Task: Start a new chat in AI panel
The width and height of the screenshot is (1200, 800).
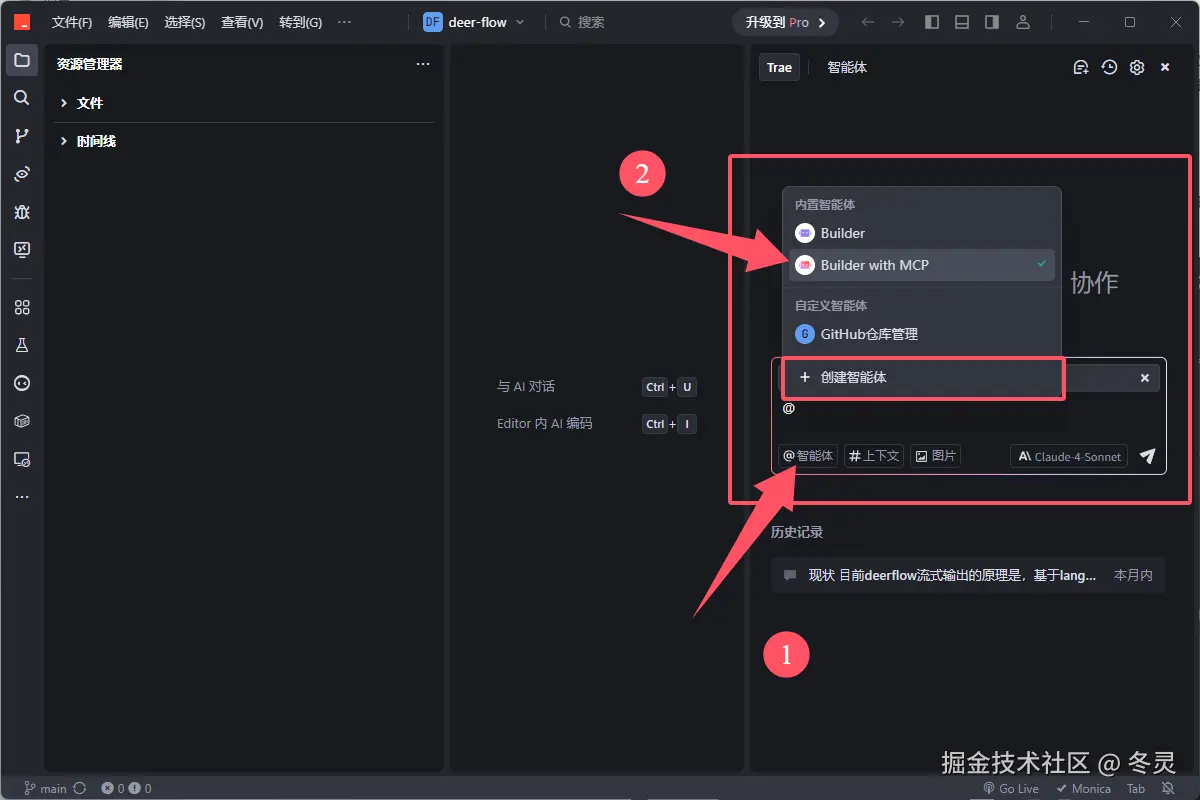Action: coord(1080,67)
